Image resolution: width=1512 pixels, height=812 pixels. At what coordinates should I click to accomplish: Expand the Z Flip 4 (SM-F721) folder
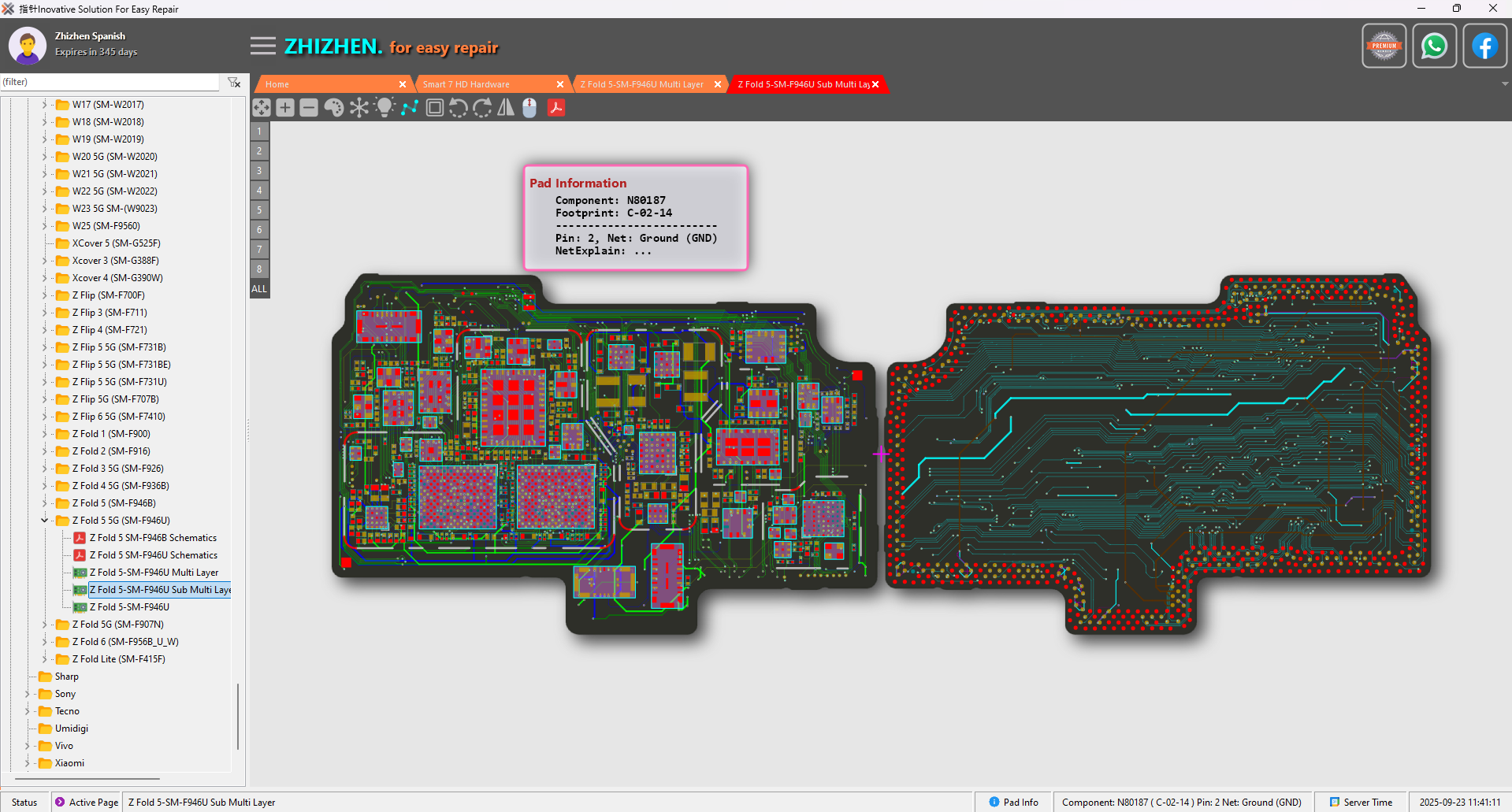[x=44, y=329]
